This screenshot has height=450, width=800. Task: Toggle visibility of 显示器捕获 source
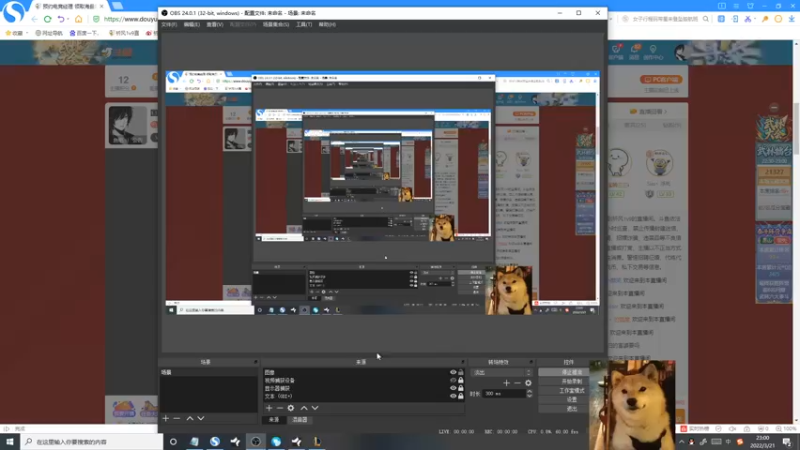click(453, 388)
